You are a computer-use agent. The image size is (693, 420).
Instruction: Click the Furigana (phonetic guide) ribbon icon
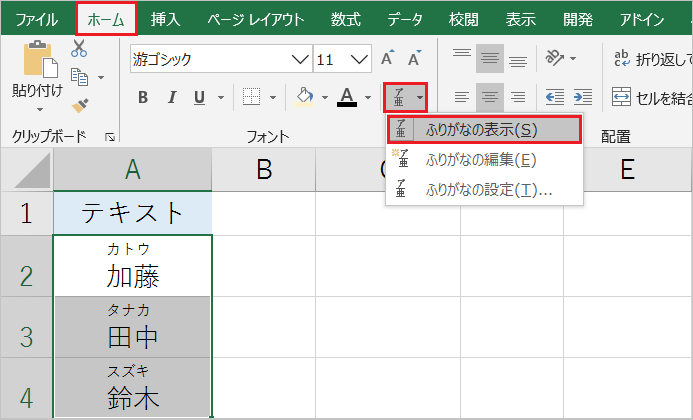[x=399, y=97]
